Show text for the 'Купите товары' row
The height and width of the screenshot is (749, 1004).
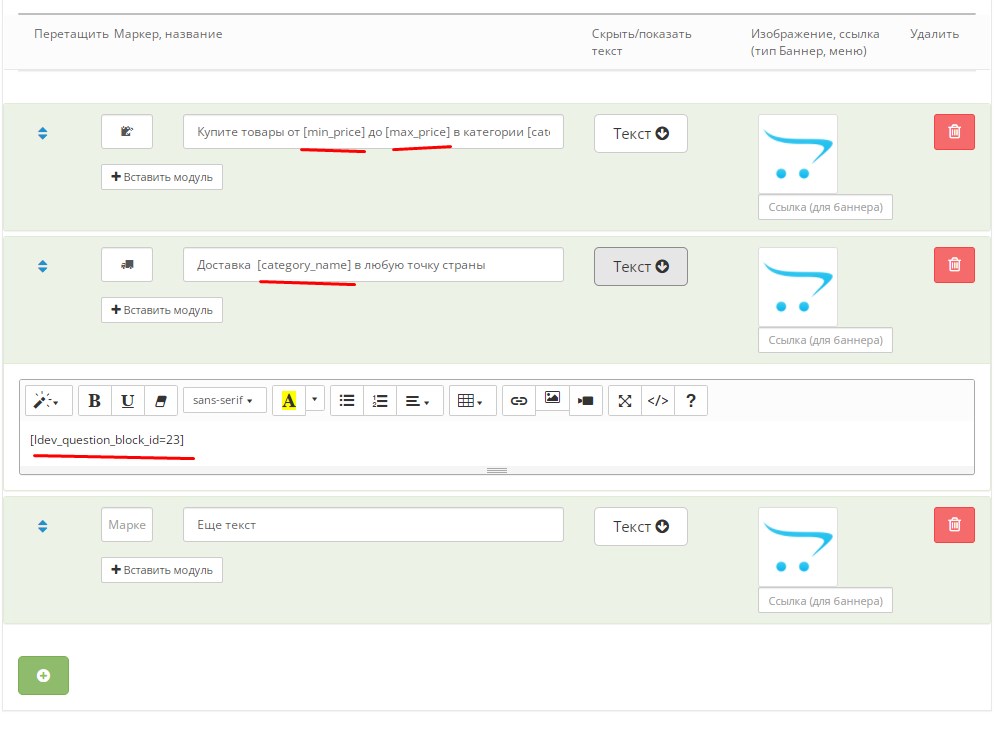(640, 133)
